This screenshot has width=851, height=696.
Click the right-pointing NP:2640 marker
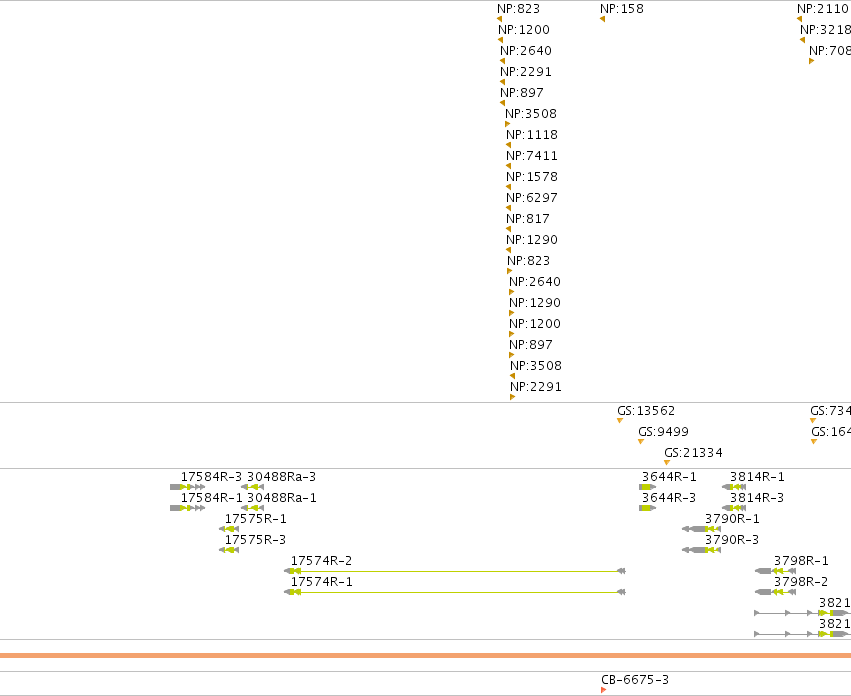511,292
